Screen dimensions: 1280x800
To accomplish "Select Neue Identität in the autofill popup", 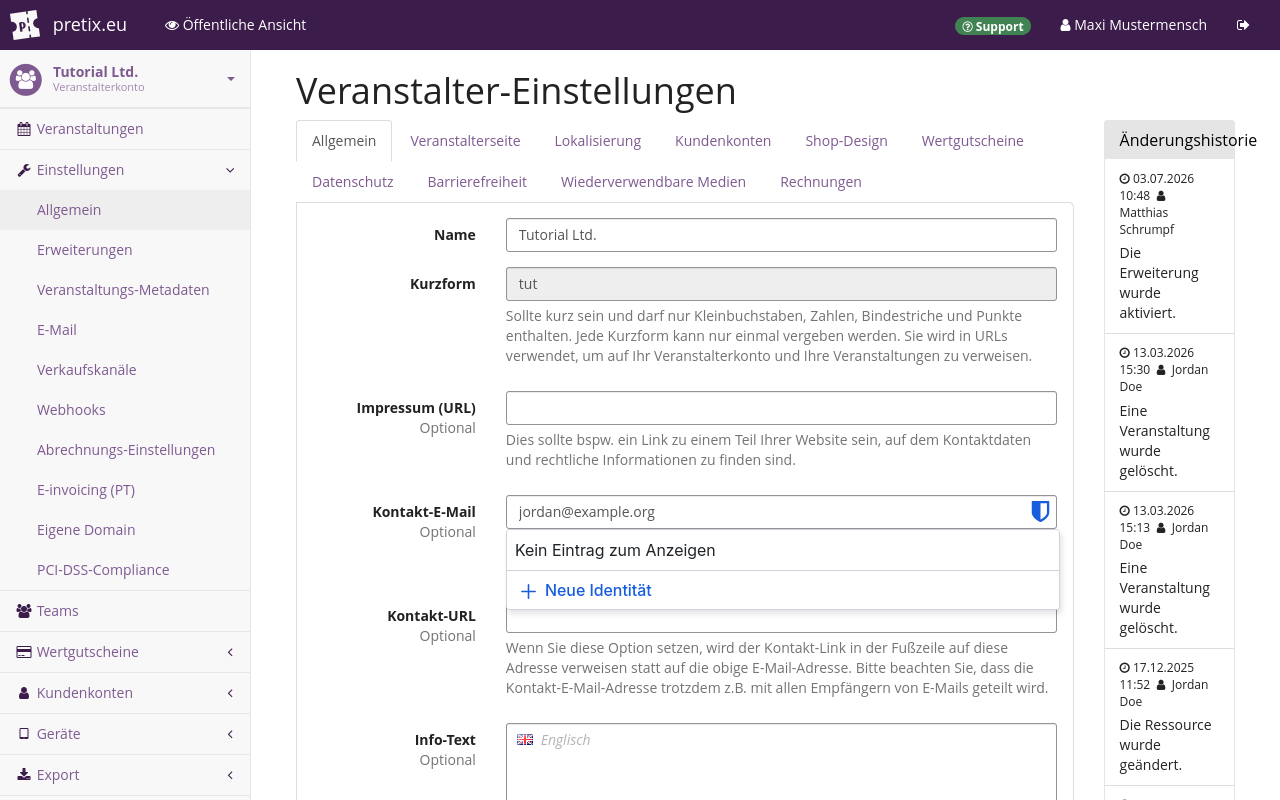I will (783, 591).
